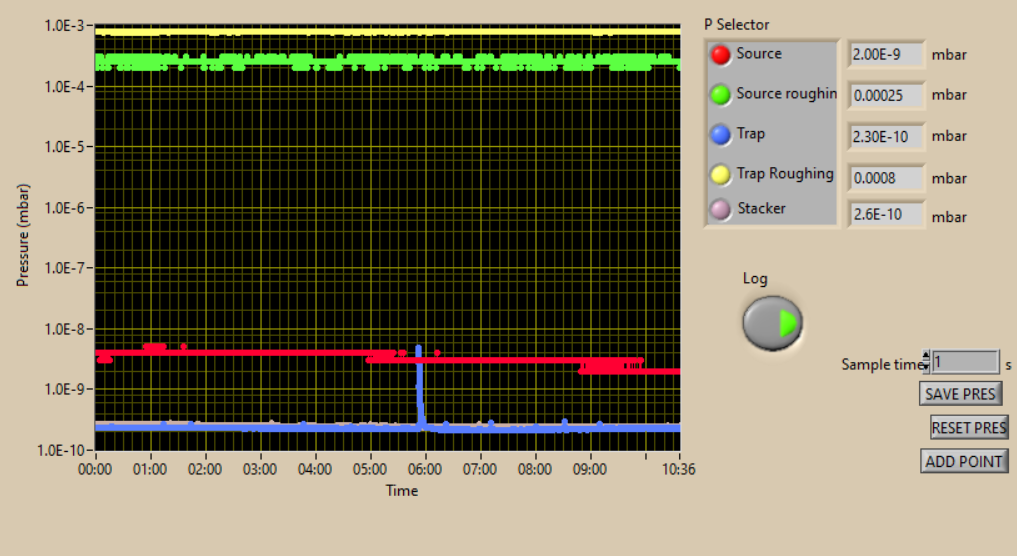The width and height of the screenshot is (1017, 556).
Task: Click the 1.0E-6 pressure axis label
Action: pos(64,208)
